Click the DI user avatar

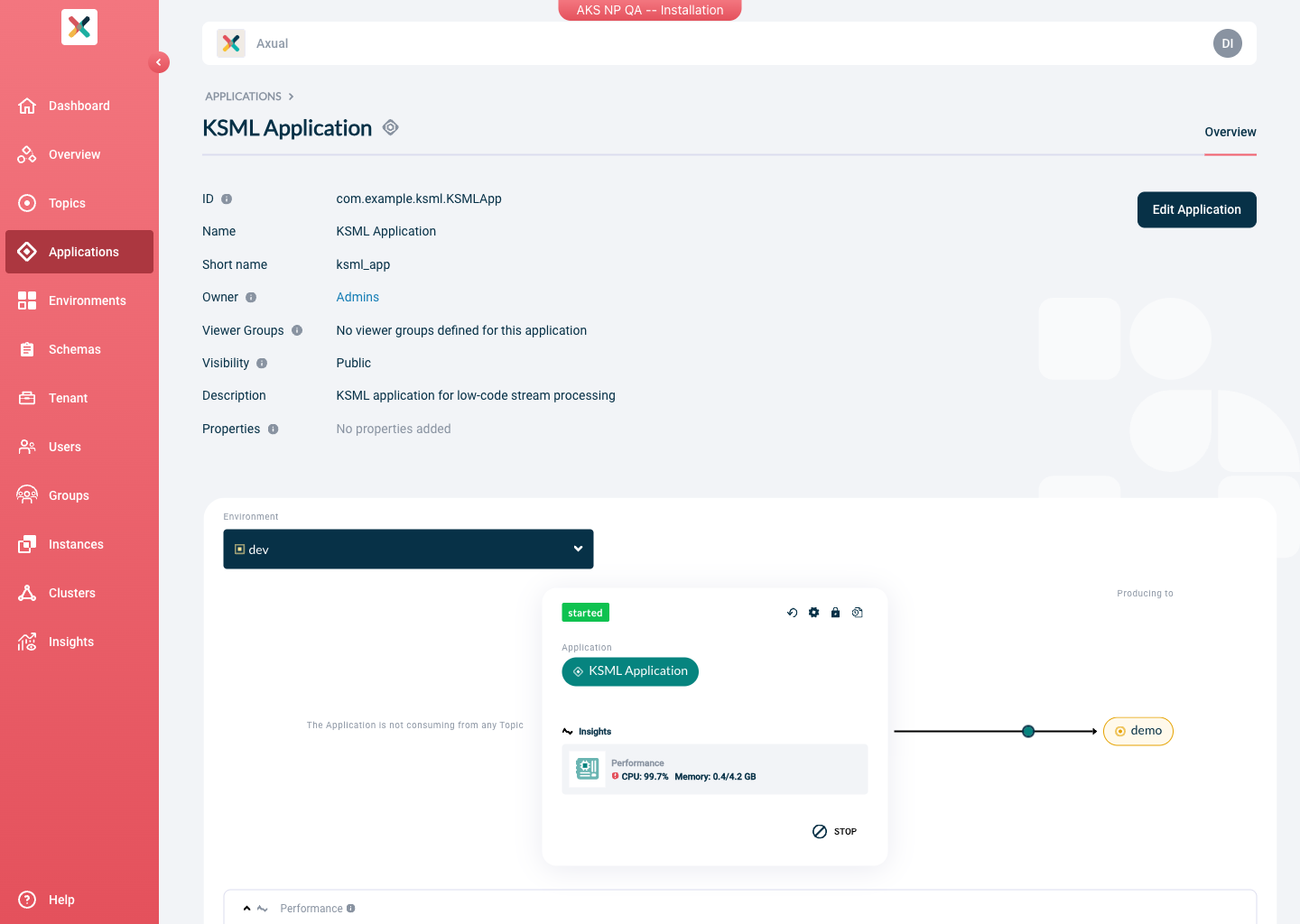[x=1227, y=42]
